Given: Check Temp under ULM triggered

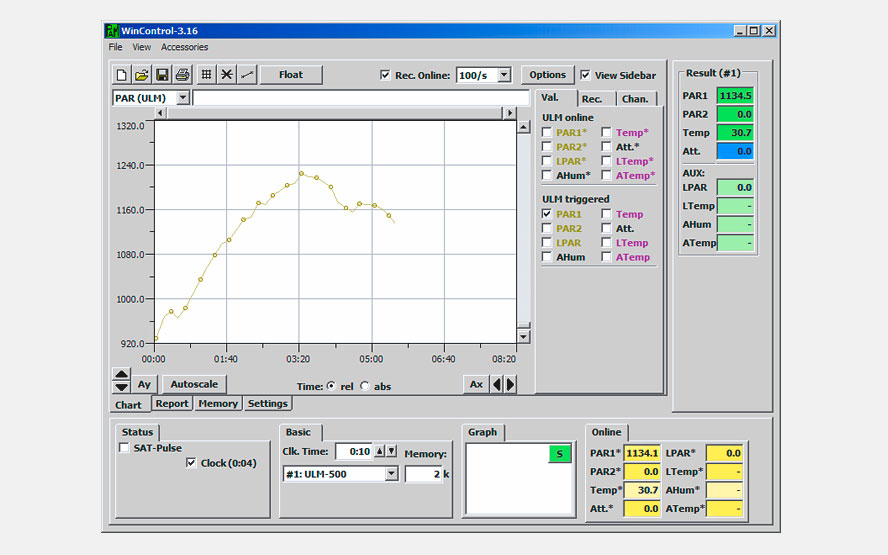Looking at the screenshot, I should (606, 214).
